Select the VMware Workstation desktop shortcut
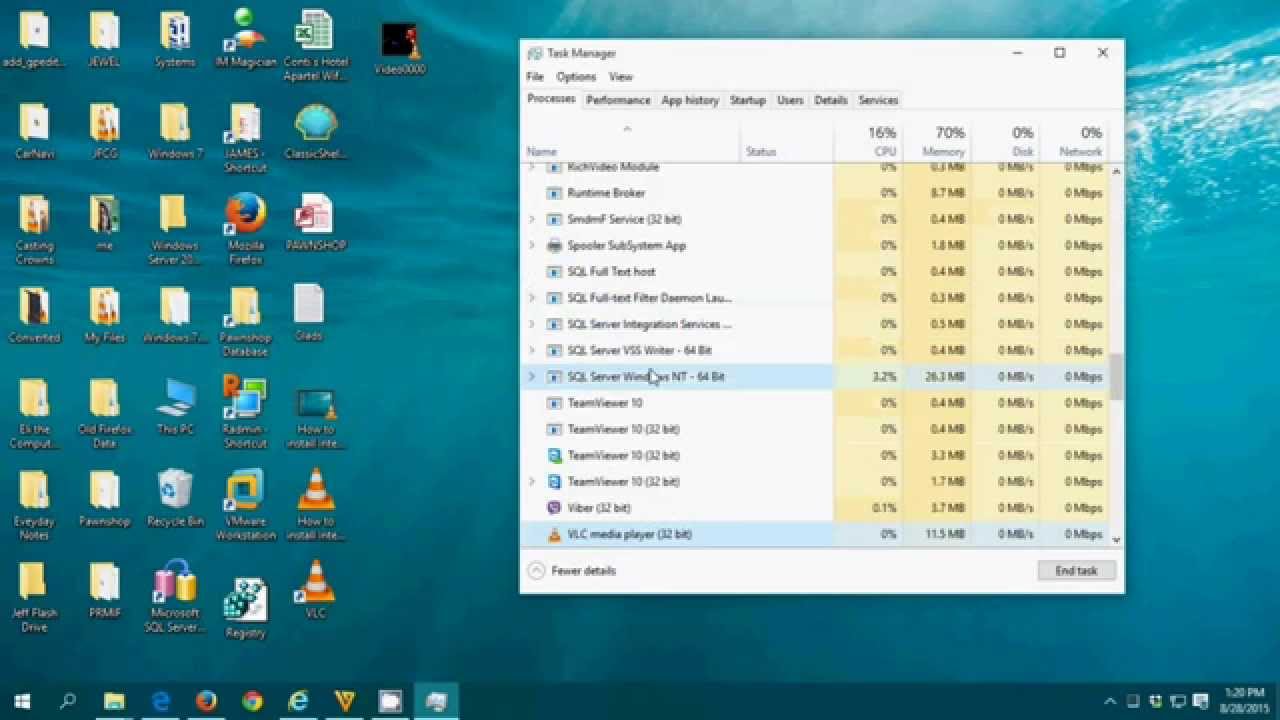1280x720 pixels. [x=246, y=505]
